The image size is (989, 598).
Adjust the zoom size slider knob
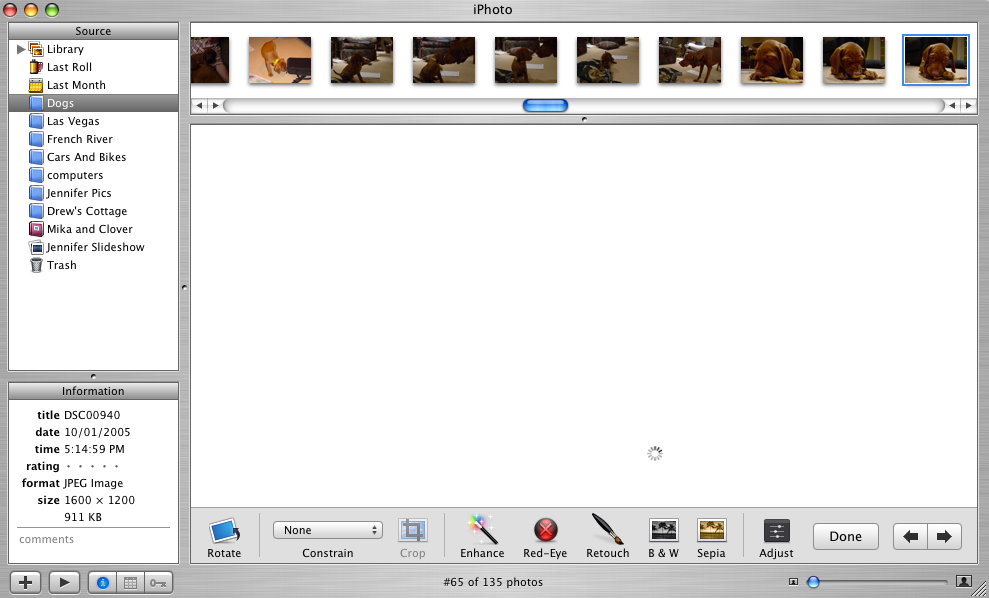point(814,582)
